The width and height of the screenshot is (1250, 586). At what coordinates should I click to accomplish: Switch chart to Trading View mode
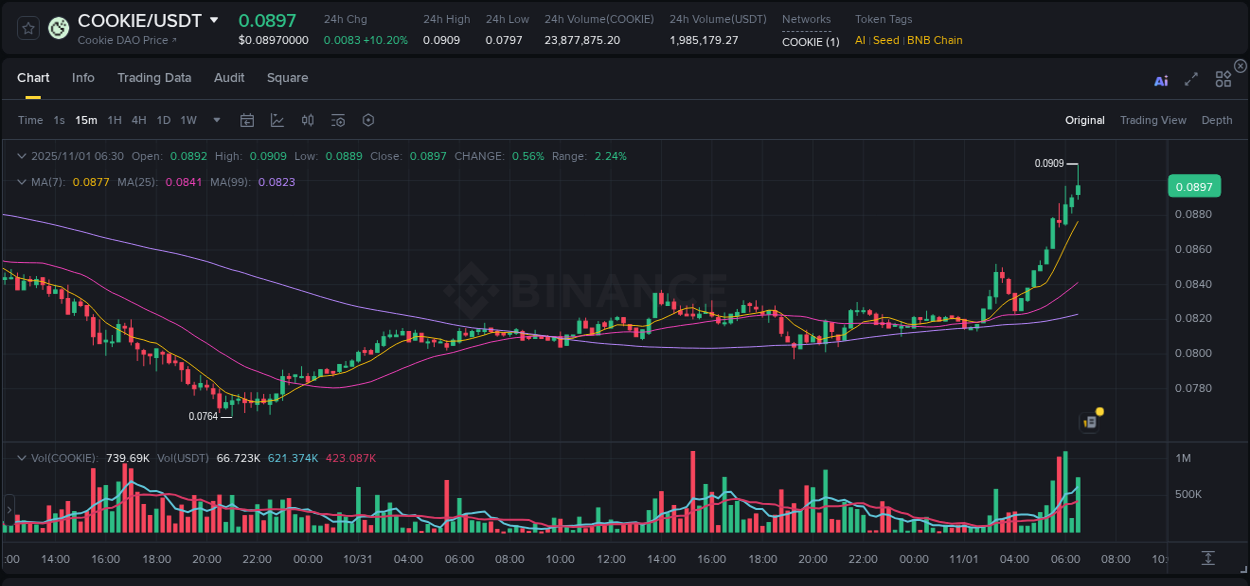pyautogui.click(x=1153, y=120)
